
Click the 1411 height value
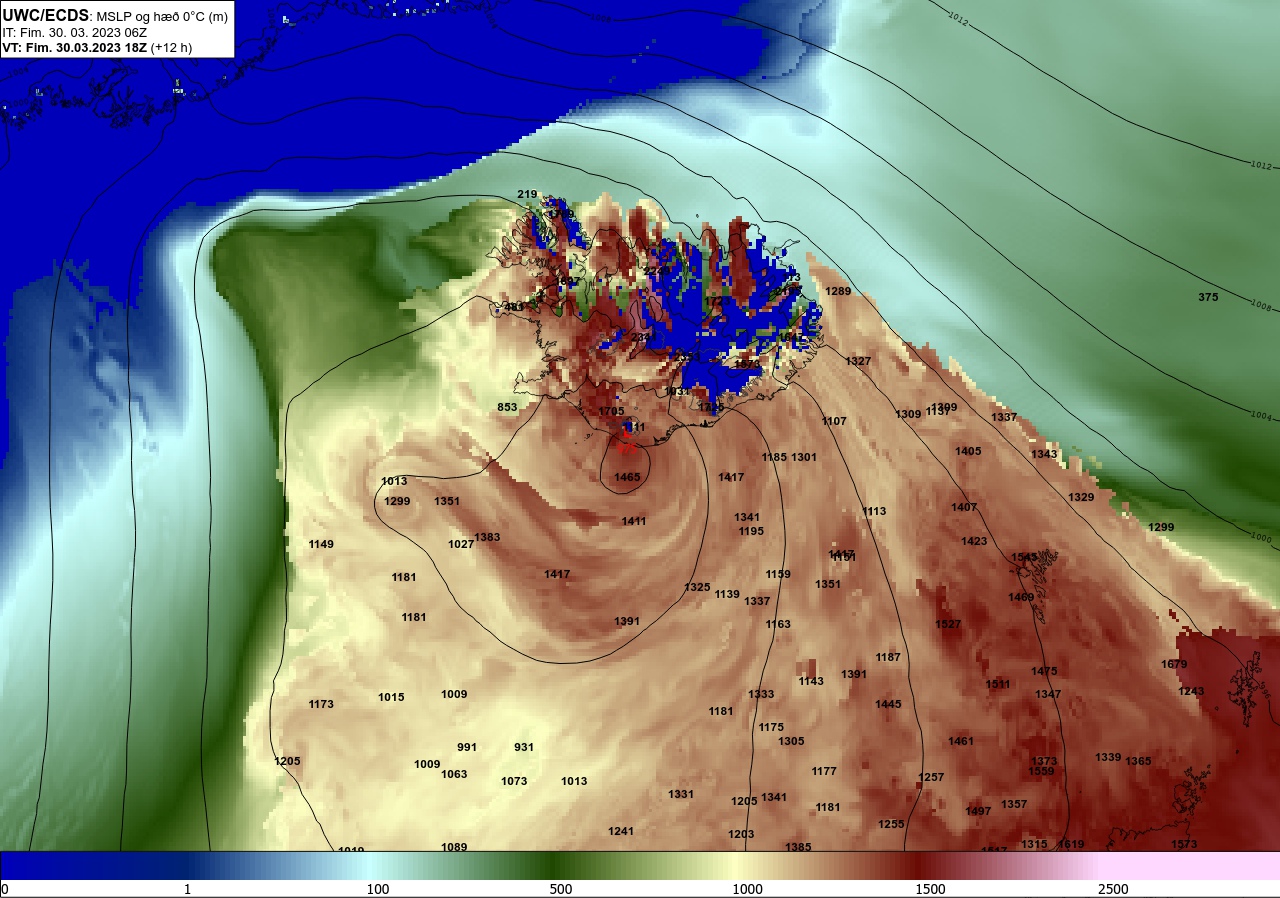click(634, 521)
